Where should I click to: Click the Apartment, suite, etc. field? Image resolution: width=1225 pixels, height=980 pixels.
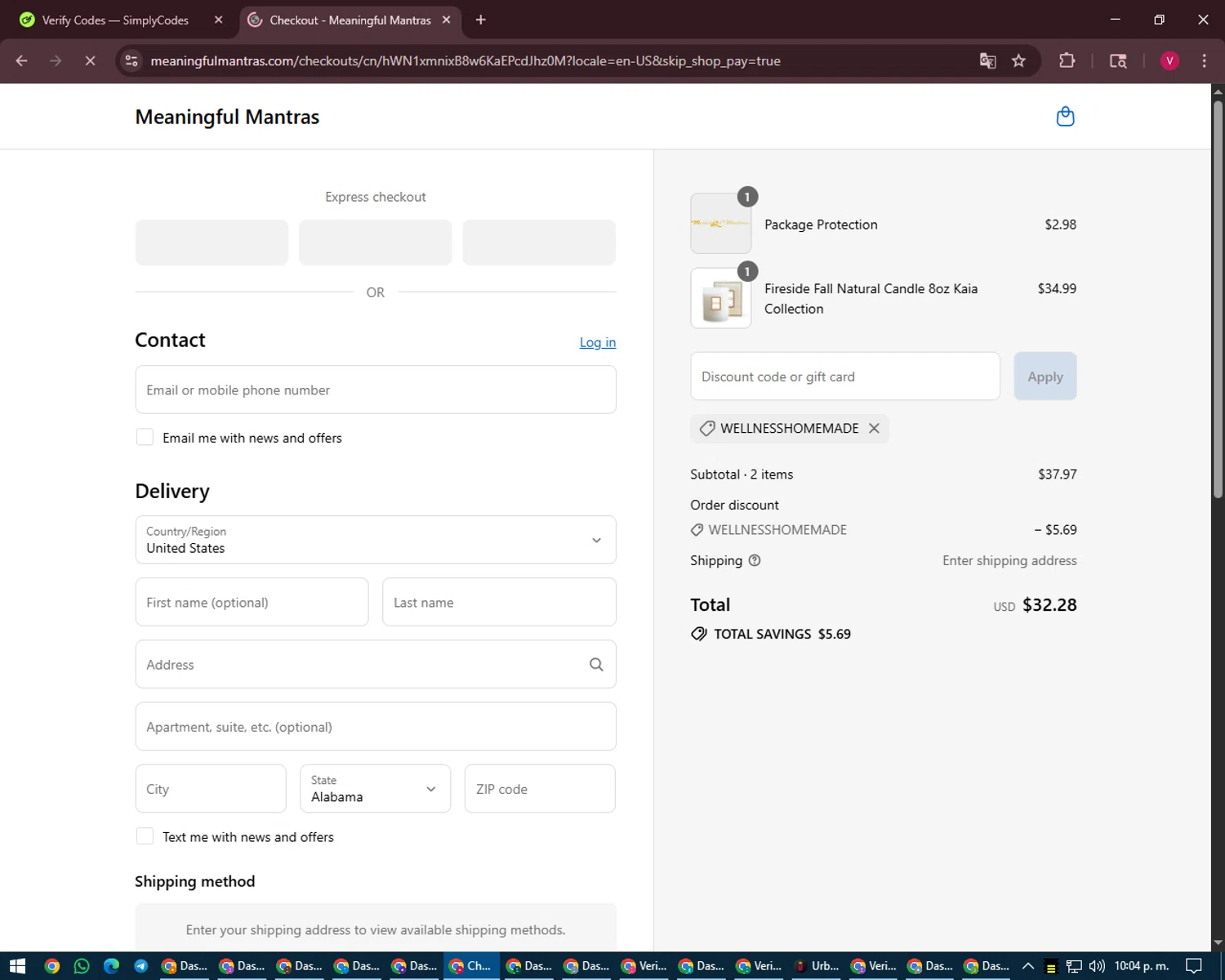[x=376, y=726]
